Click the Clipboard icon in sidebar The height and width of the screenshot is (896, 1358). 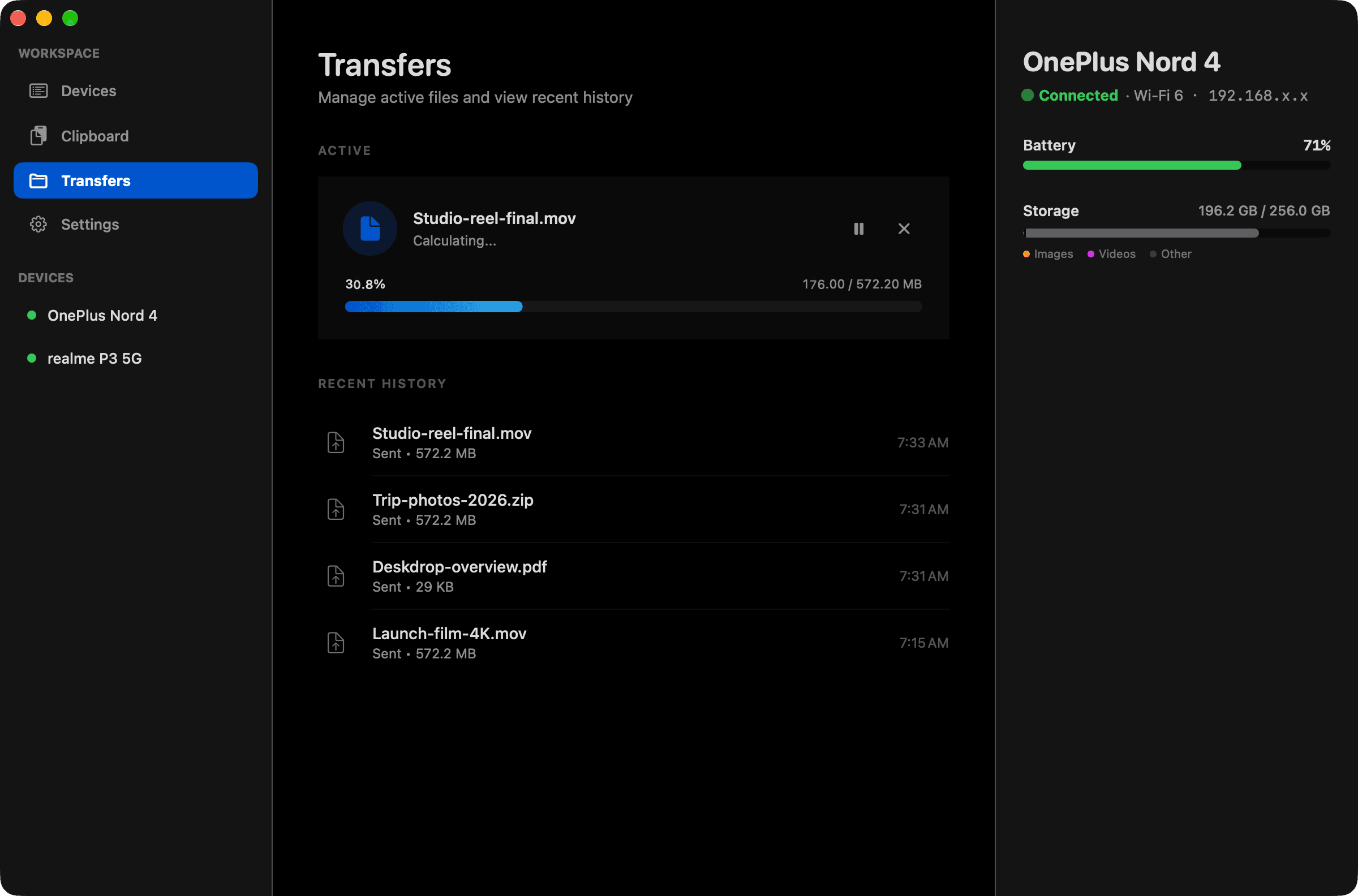38,135
